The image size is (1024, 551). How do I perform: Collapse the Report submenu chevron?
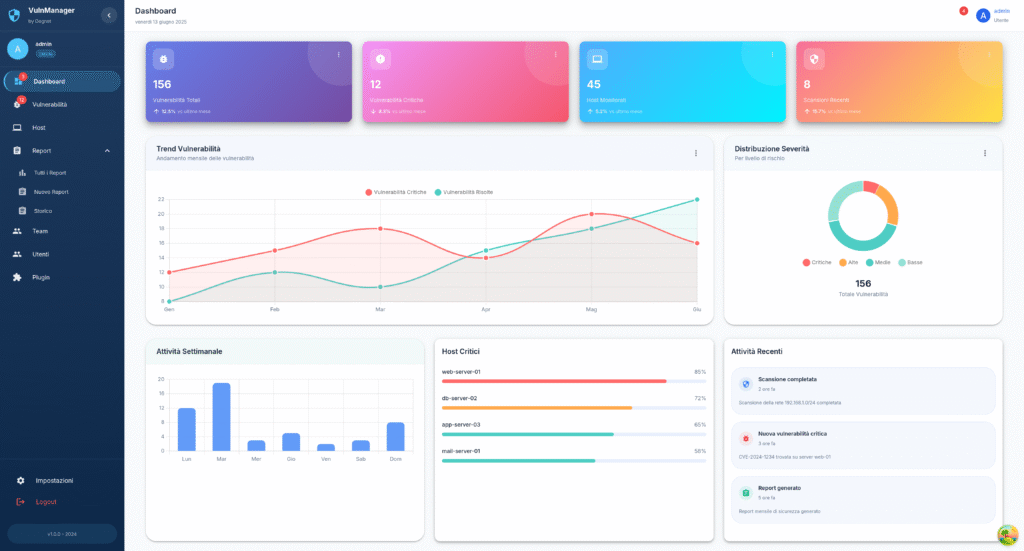click(x=107, y=151)
